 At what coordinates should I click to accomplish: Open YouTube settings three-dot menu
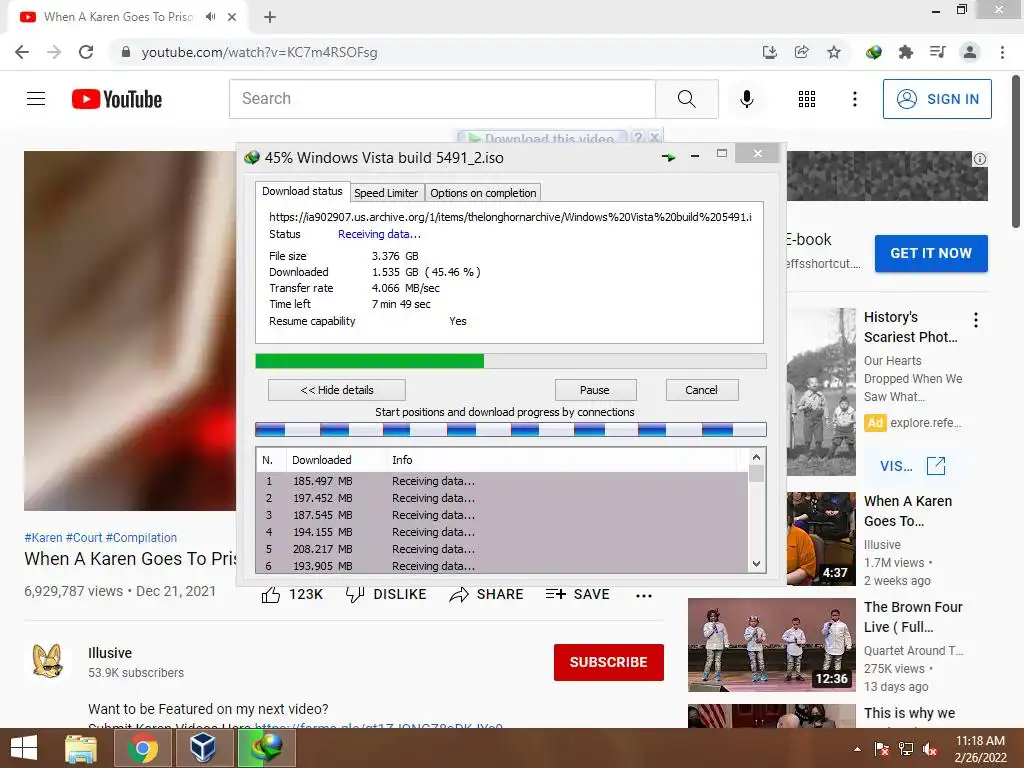[854, 99]
